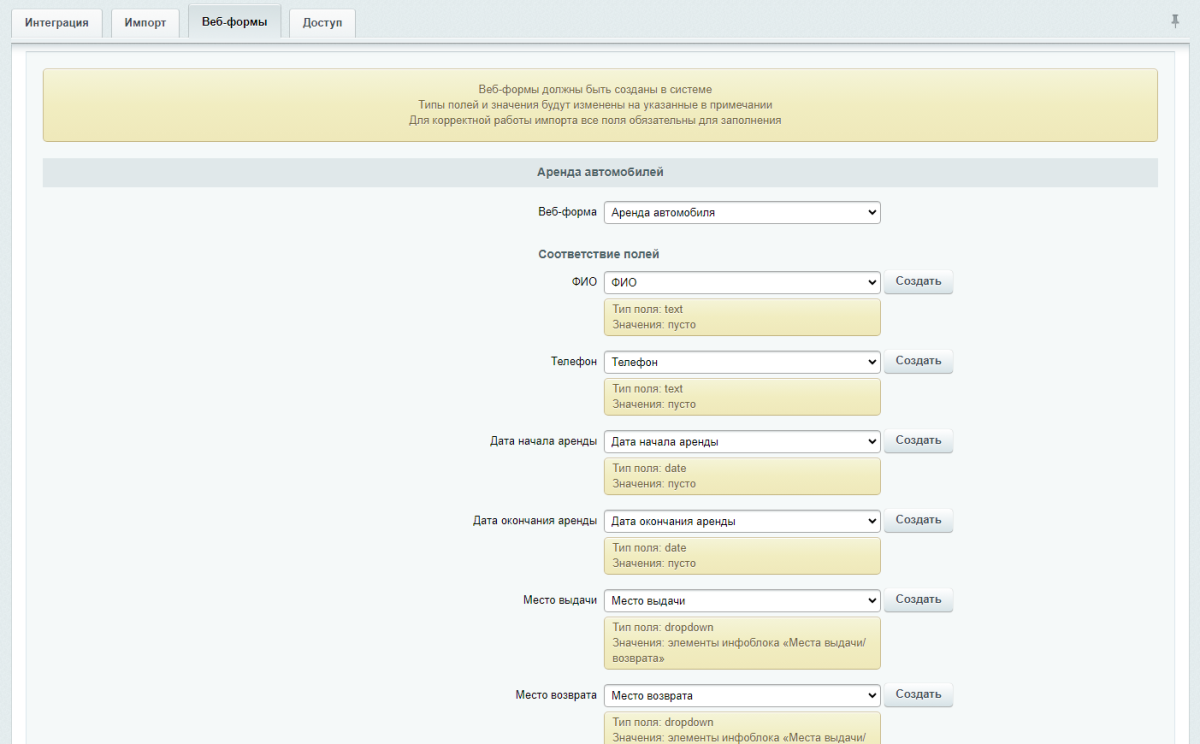1200x744 pixels.
Task: Go to the Доступ tab
Action: click(321, 22)
